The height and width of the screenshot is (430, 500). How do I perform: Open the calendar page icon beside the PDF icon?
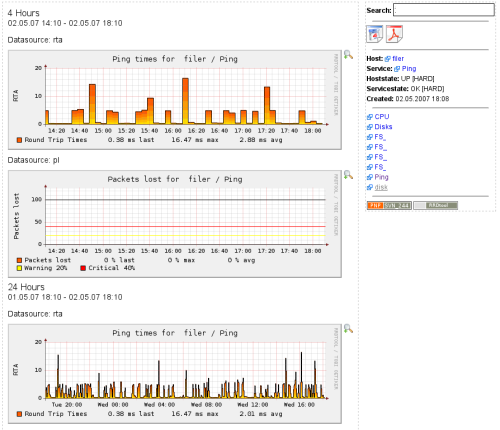[374, 34]
